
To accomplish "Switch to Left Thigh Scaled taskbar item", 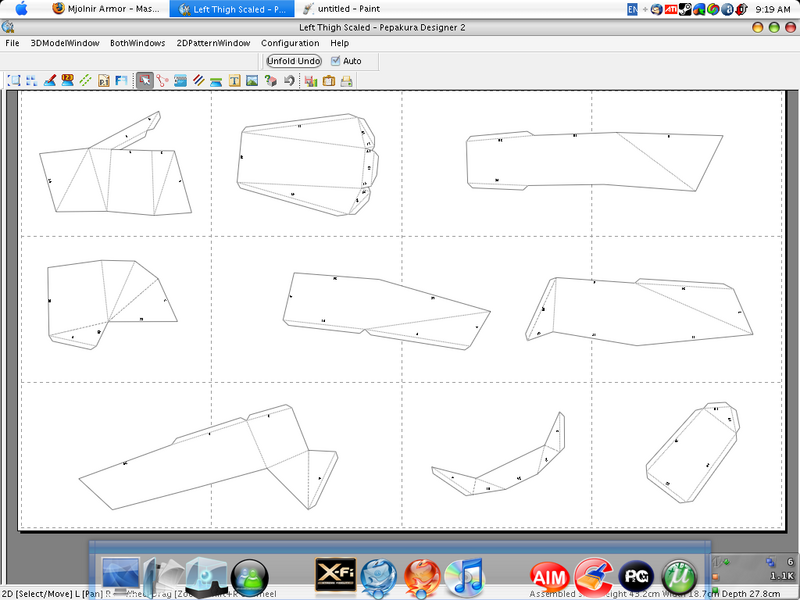I will tap(232, 9).
